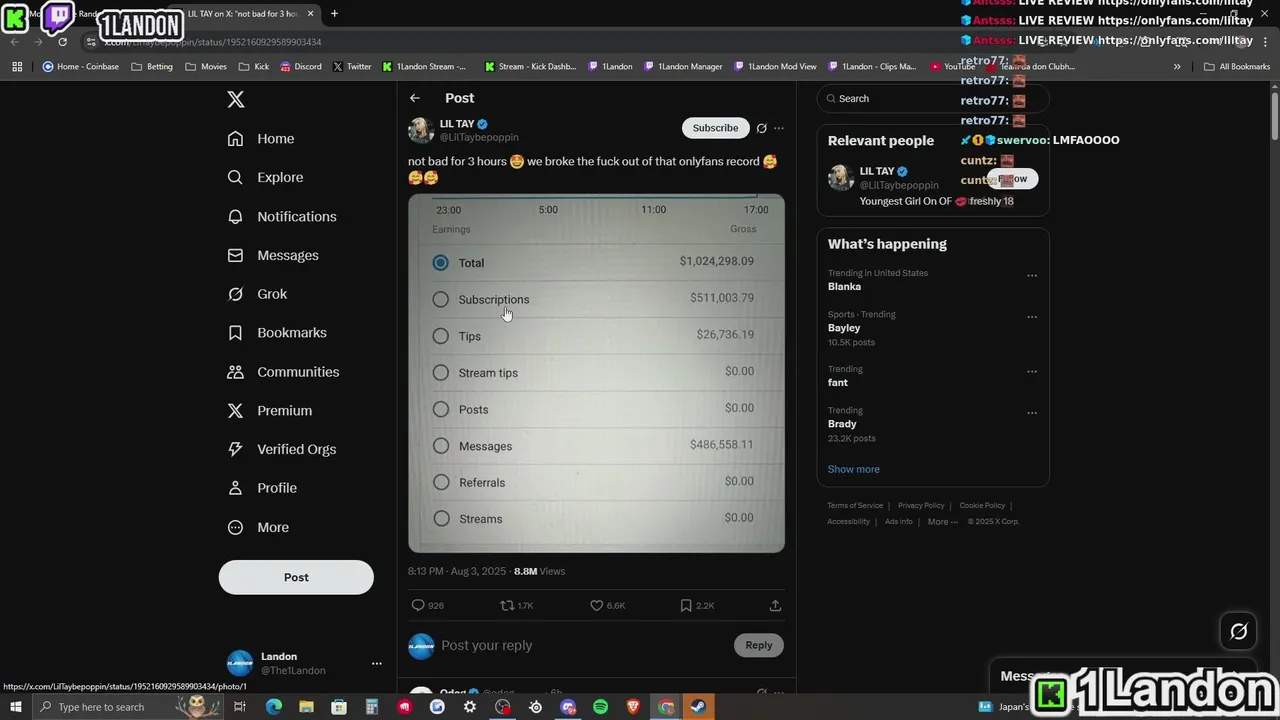Select the Referrals radio button

[x=440, y=482]
